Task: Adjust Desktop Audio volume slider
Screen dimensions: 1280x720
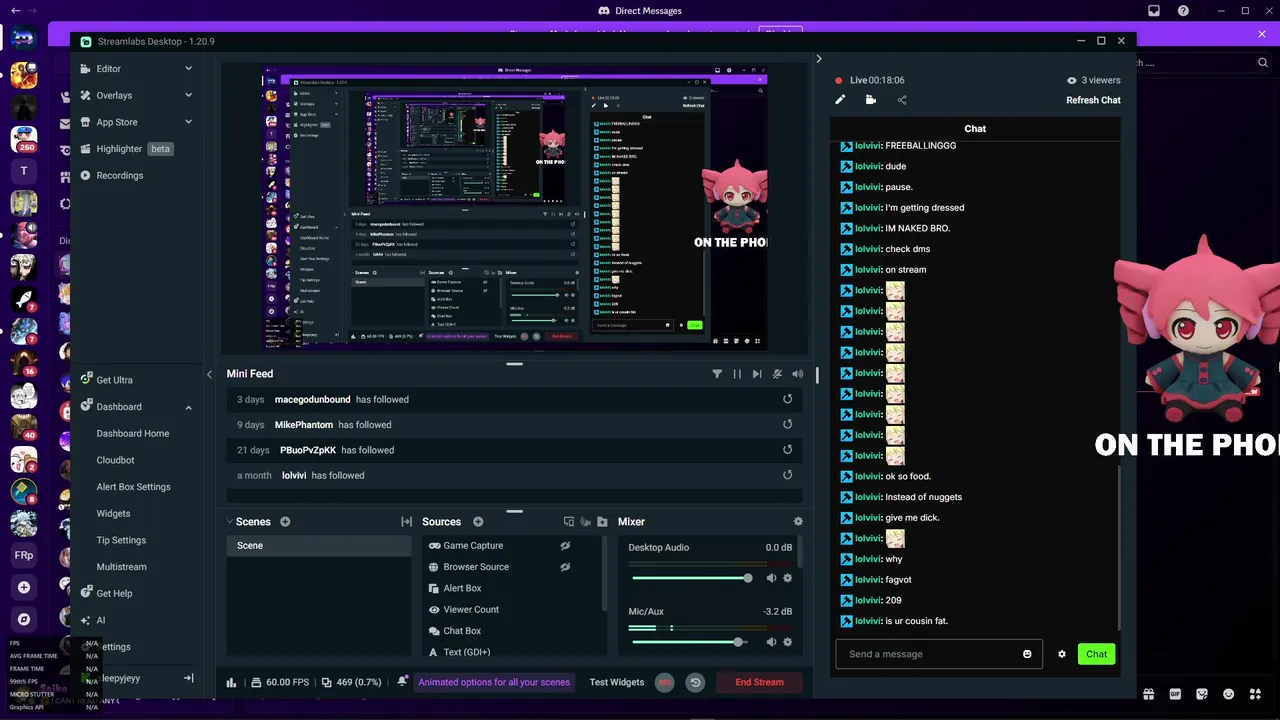Action: (691, 578)
